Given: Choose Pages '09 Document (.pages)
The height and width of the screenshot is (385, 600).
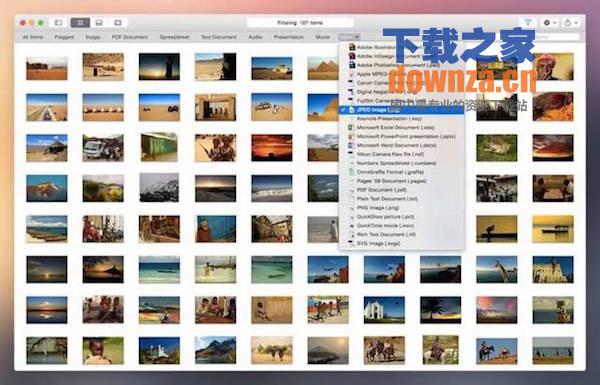Looking at the screenshot, I should [x=402, y=181].
